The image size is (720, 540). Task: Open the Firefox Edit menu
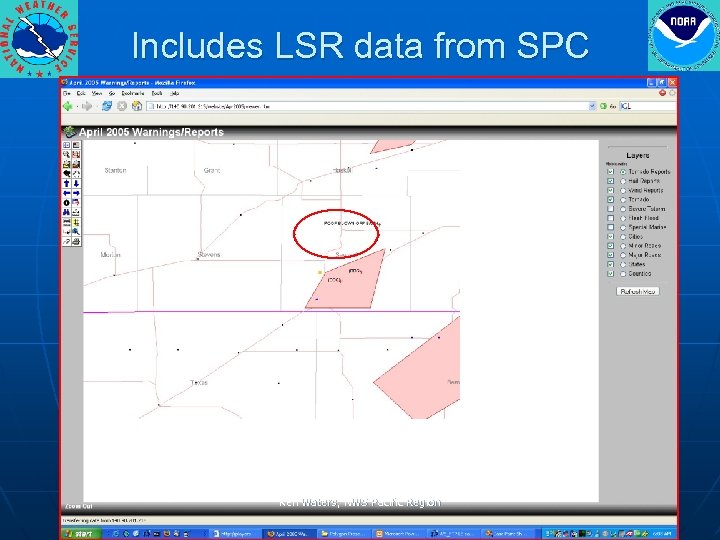(81, 93)
